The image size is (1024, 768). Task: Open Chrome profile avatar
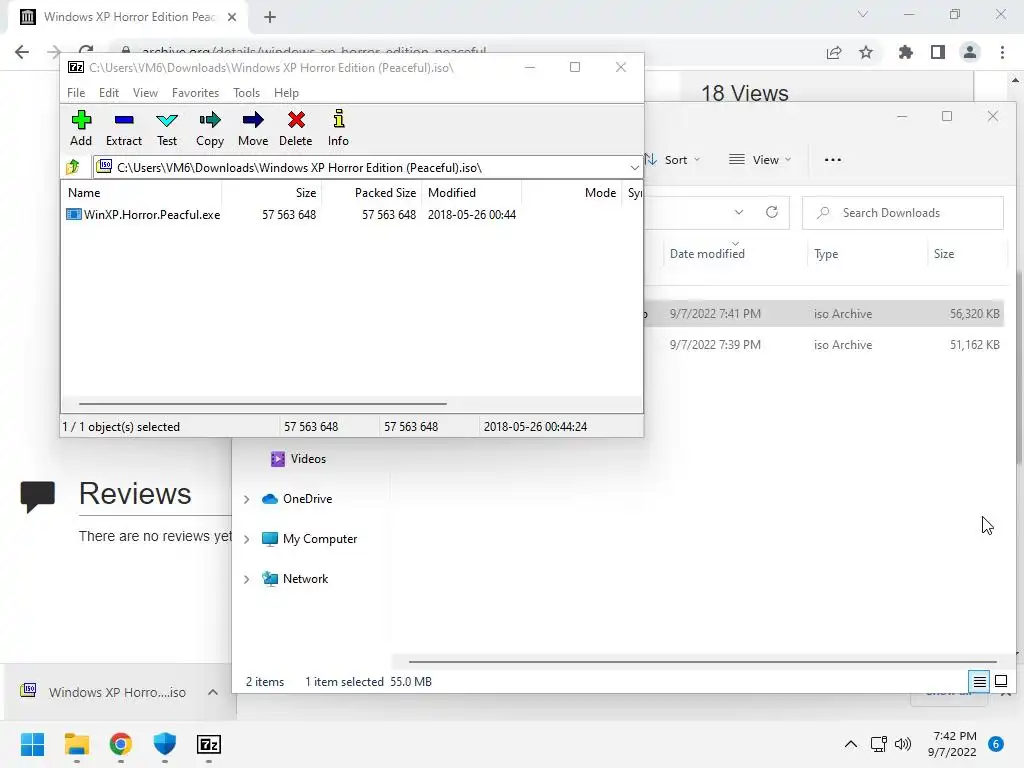point(970,52)
